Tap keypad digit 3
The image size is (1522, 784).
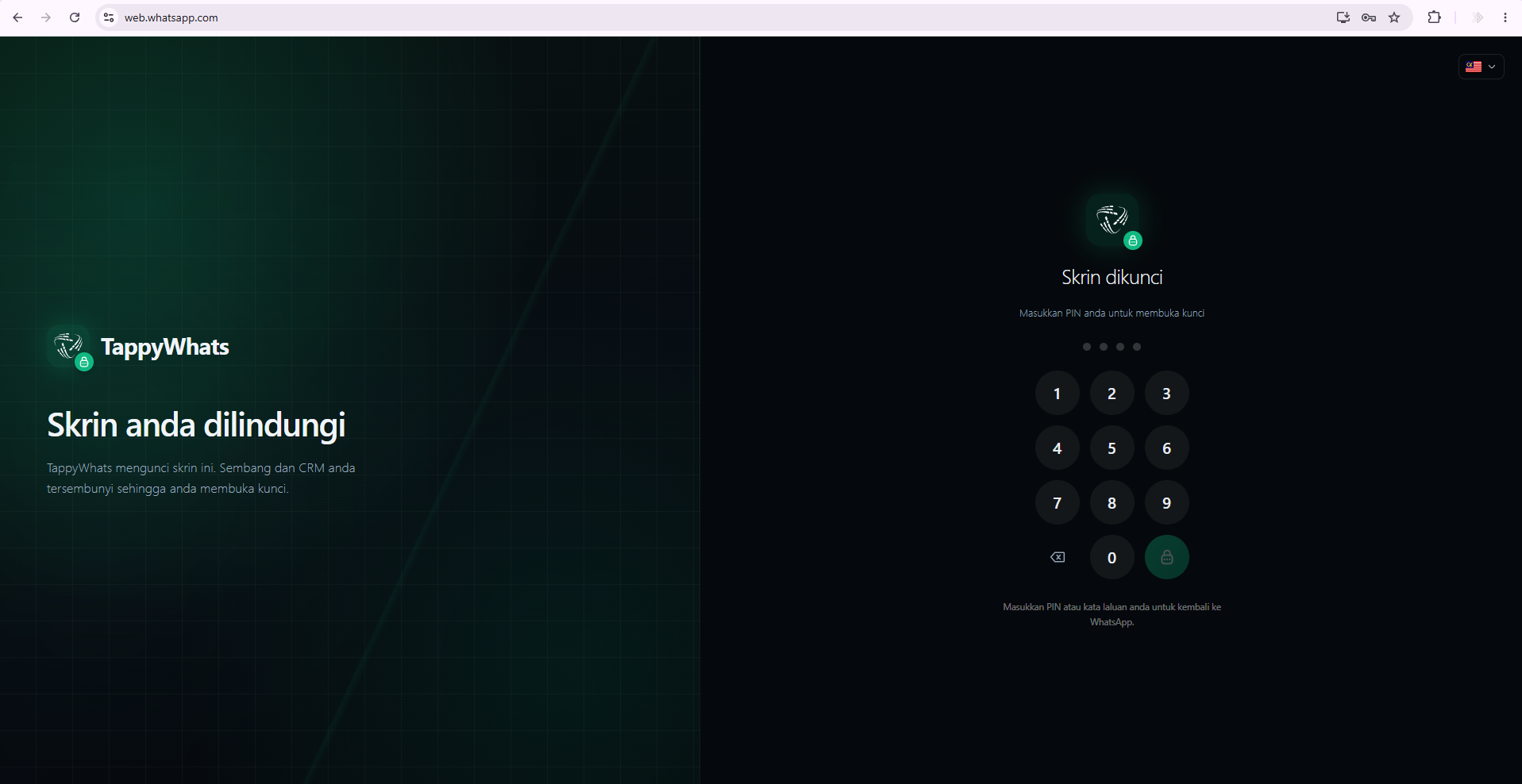1166,393
